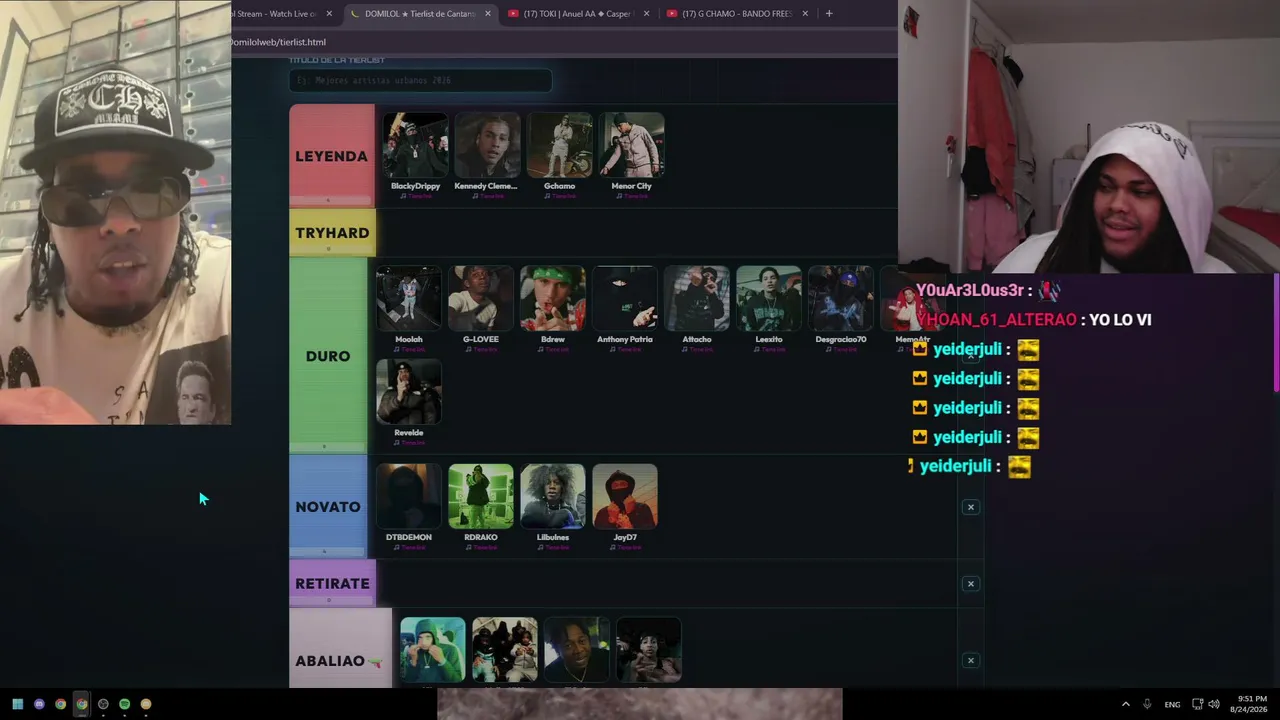Close the TOKI Anuel AA tab
This screenshot has width=1280, height=720.
646,13
